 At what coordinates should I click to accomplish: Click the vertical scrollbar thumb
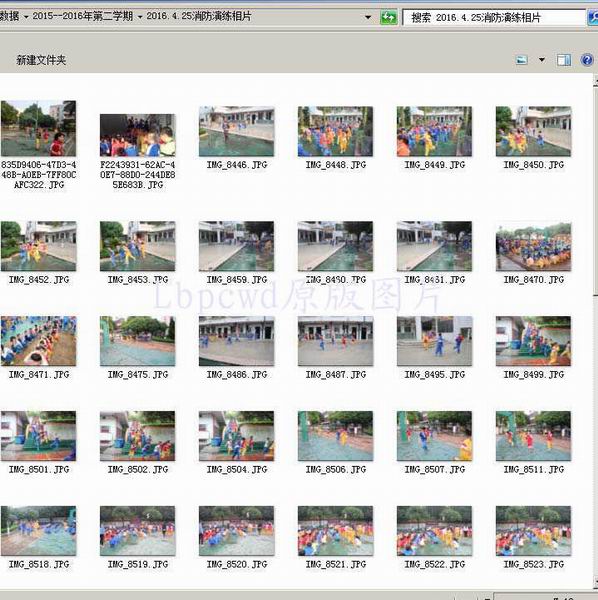coord(595,190)
